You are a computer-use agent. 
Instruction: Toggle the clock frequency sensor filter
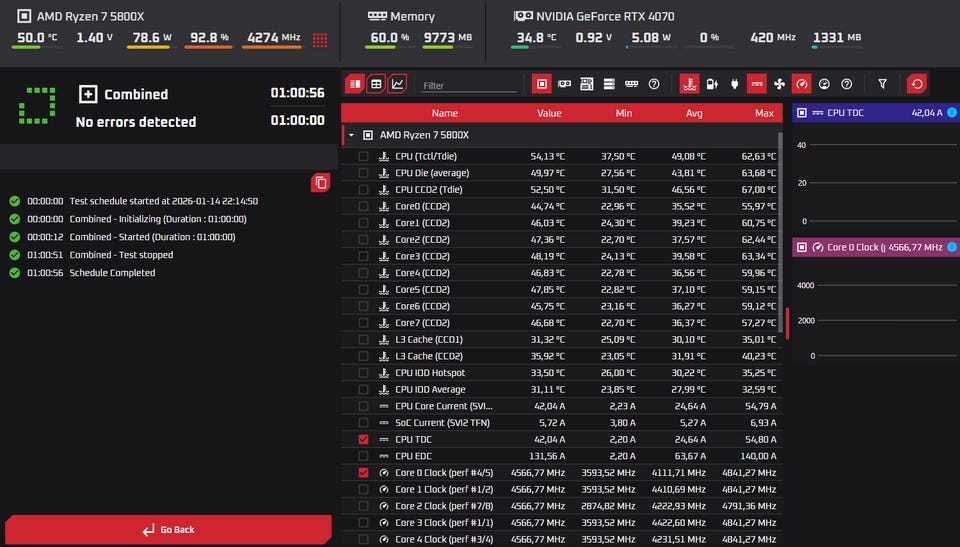(801, 84)
